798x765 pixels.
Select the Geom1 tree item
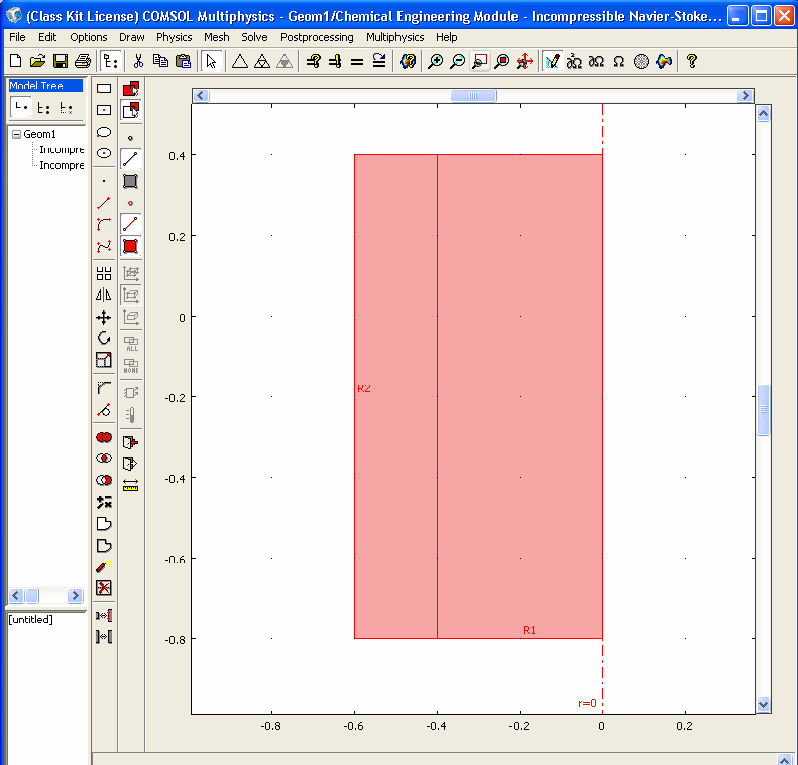(x=39, y=134)
